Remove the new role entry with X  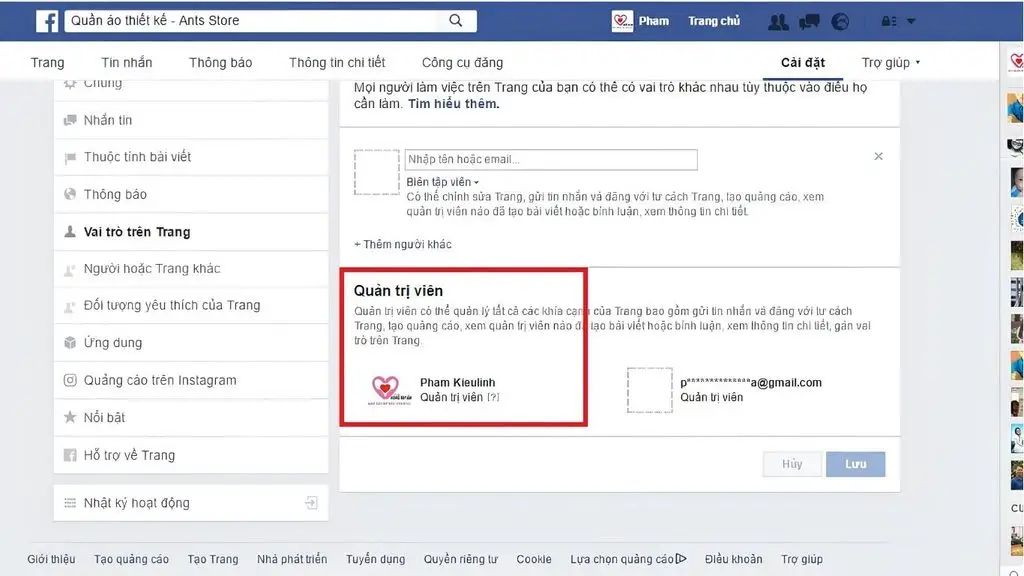pyautogui.click(x=878, y=156)
